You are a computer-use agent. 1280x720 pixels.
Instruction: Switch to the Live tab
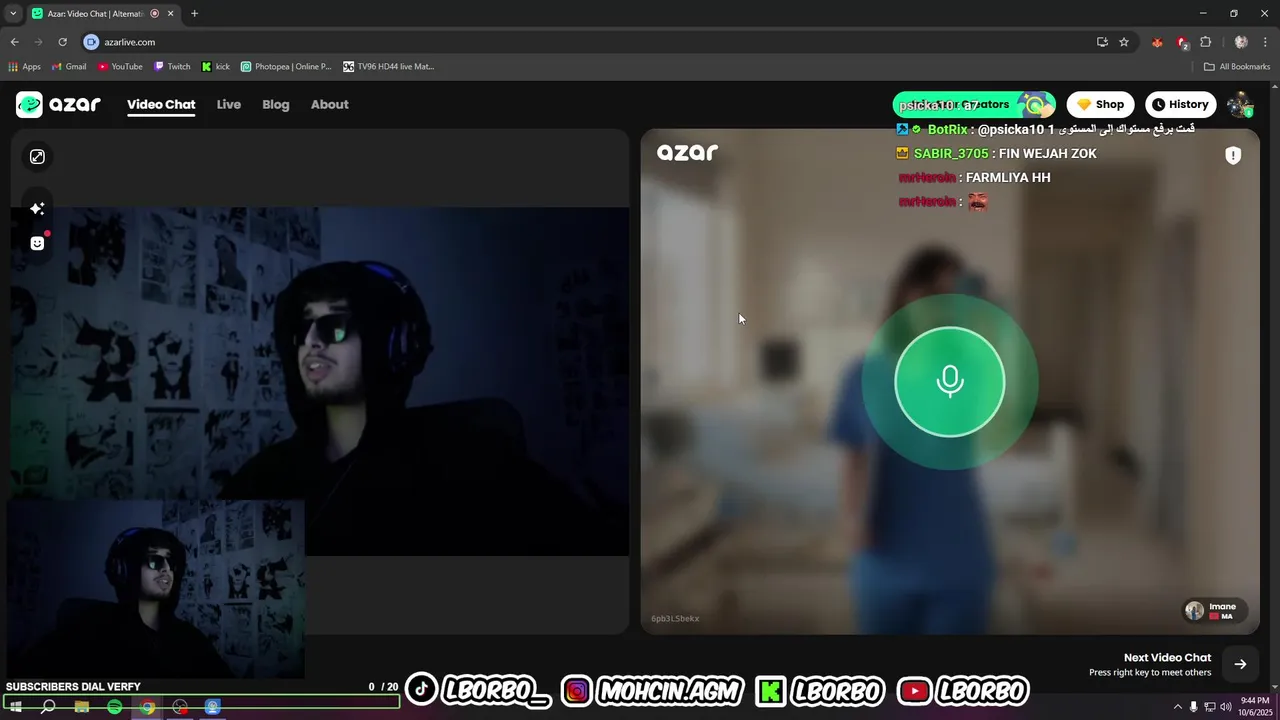[229, 104]
